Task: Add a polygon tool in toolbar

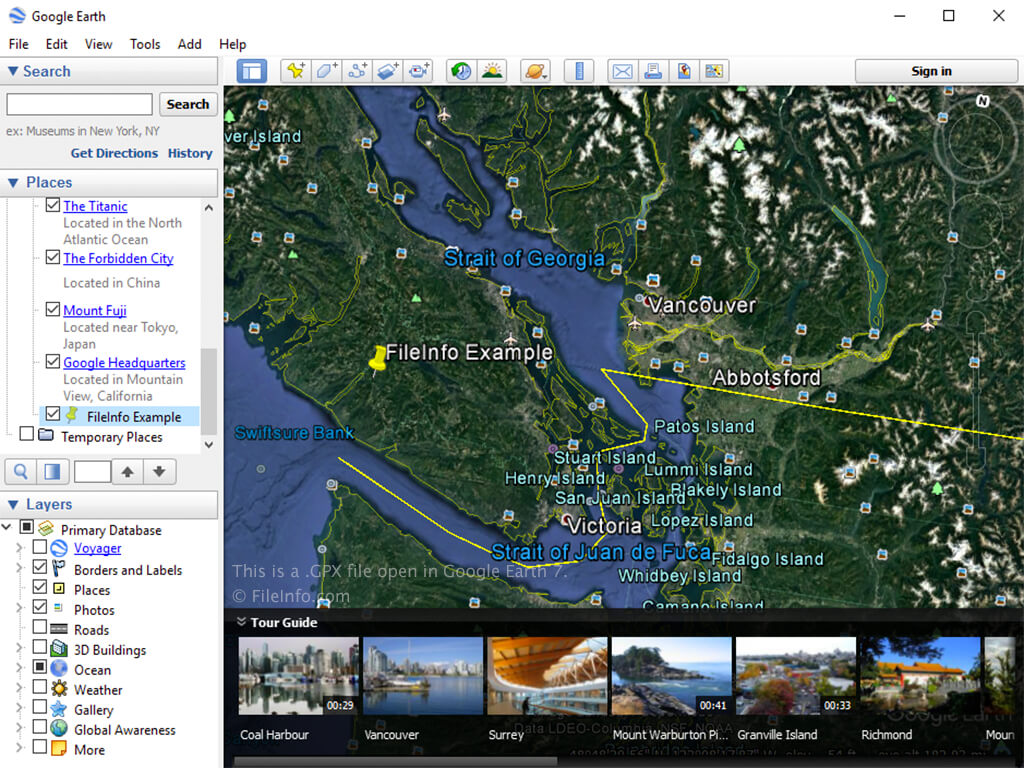Action: tap(327, 71)
